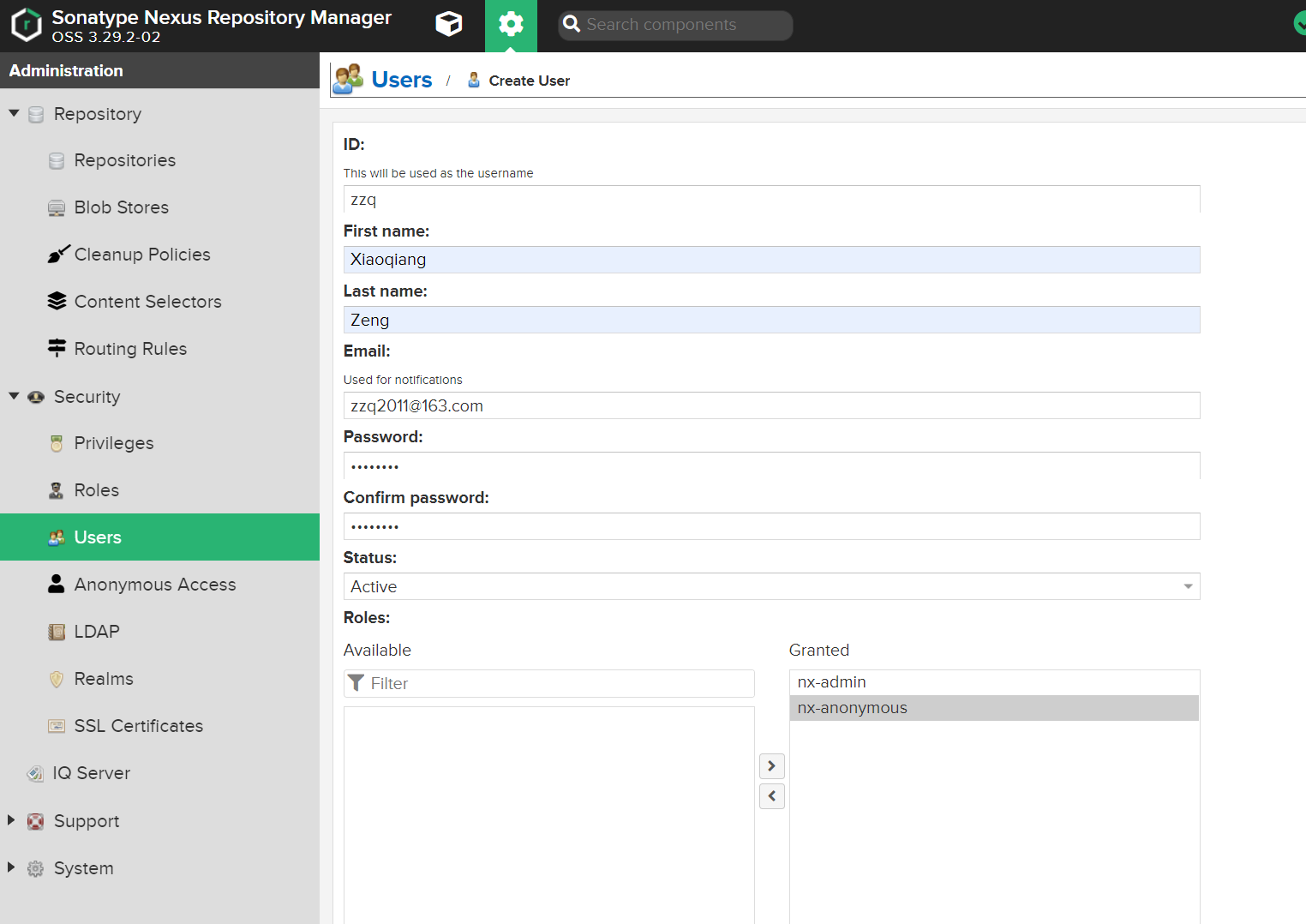
Task: Click the Users header group icon
Action: (348, 79)
